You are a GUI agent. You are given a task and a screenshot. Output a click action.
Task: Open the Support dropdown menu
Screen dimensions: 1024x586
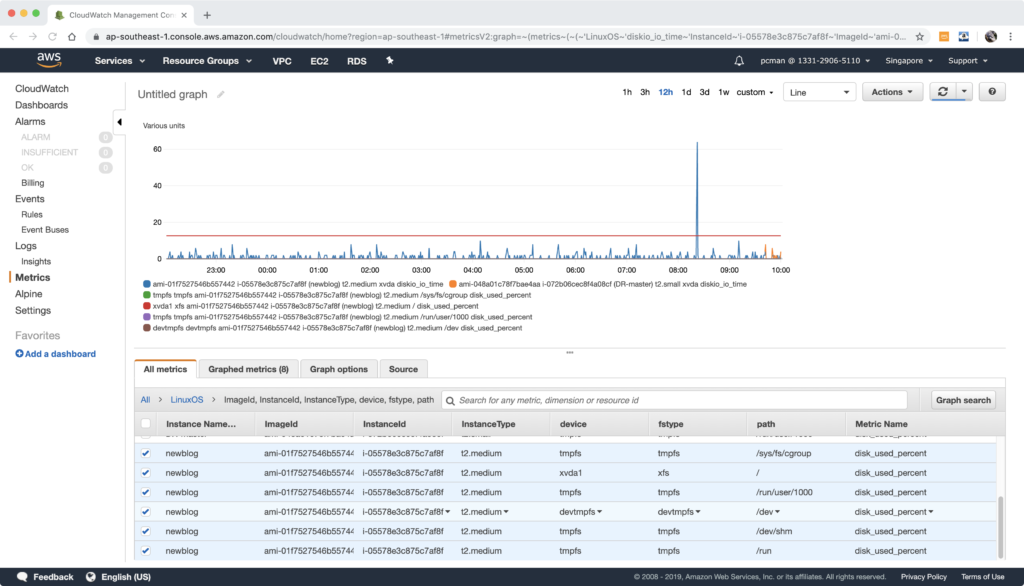point(968,61)
